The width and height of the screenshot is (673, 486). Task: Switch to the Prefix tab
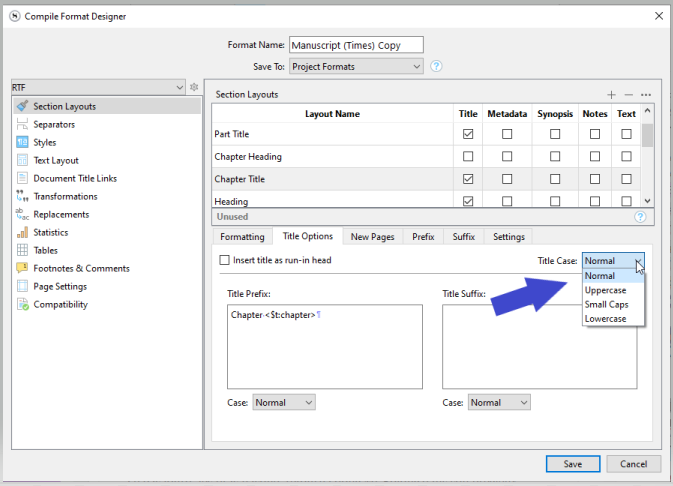[423, 237]
